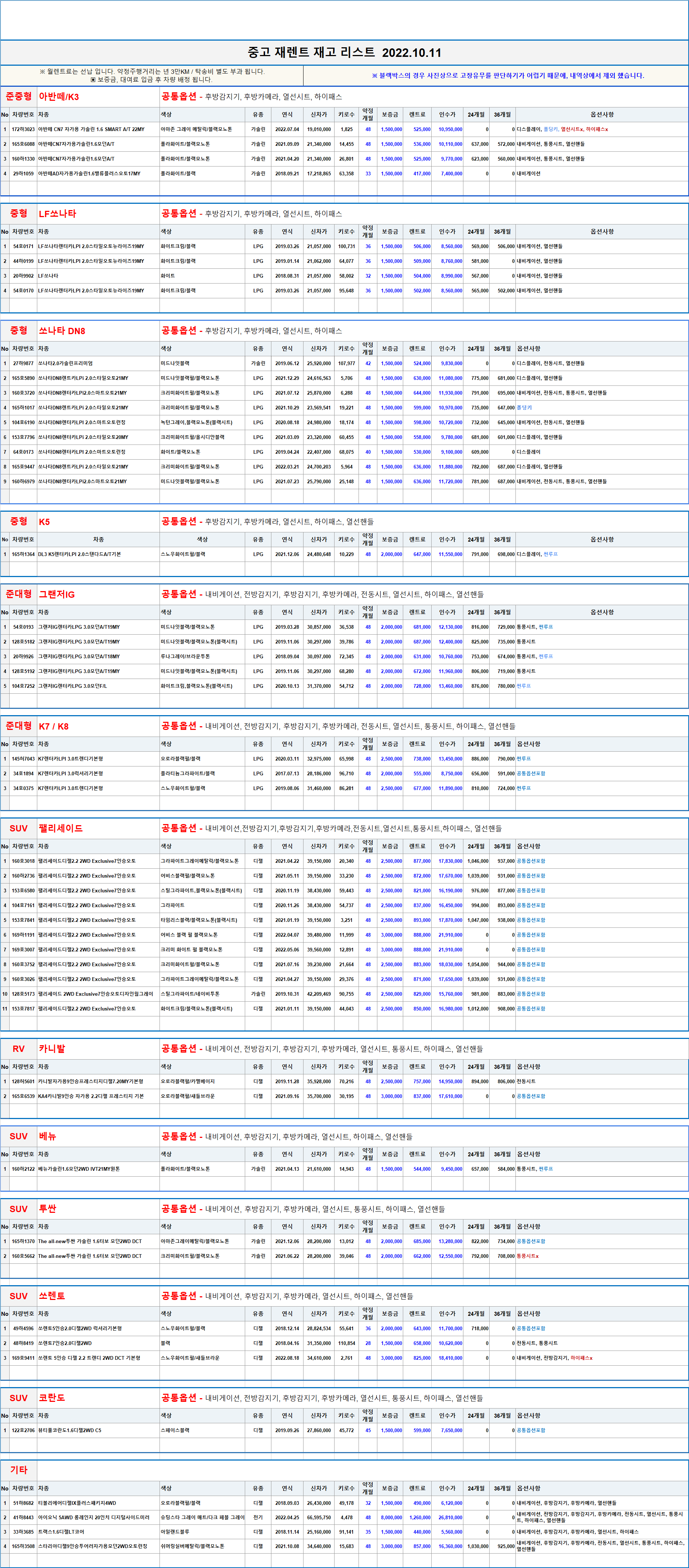Select the 베뉴 section heading
The height and width of the screenshot is (1568, 689).
pyautogui.click(x=48, y=1136)
